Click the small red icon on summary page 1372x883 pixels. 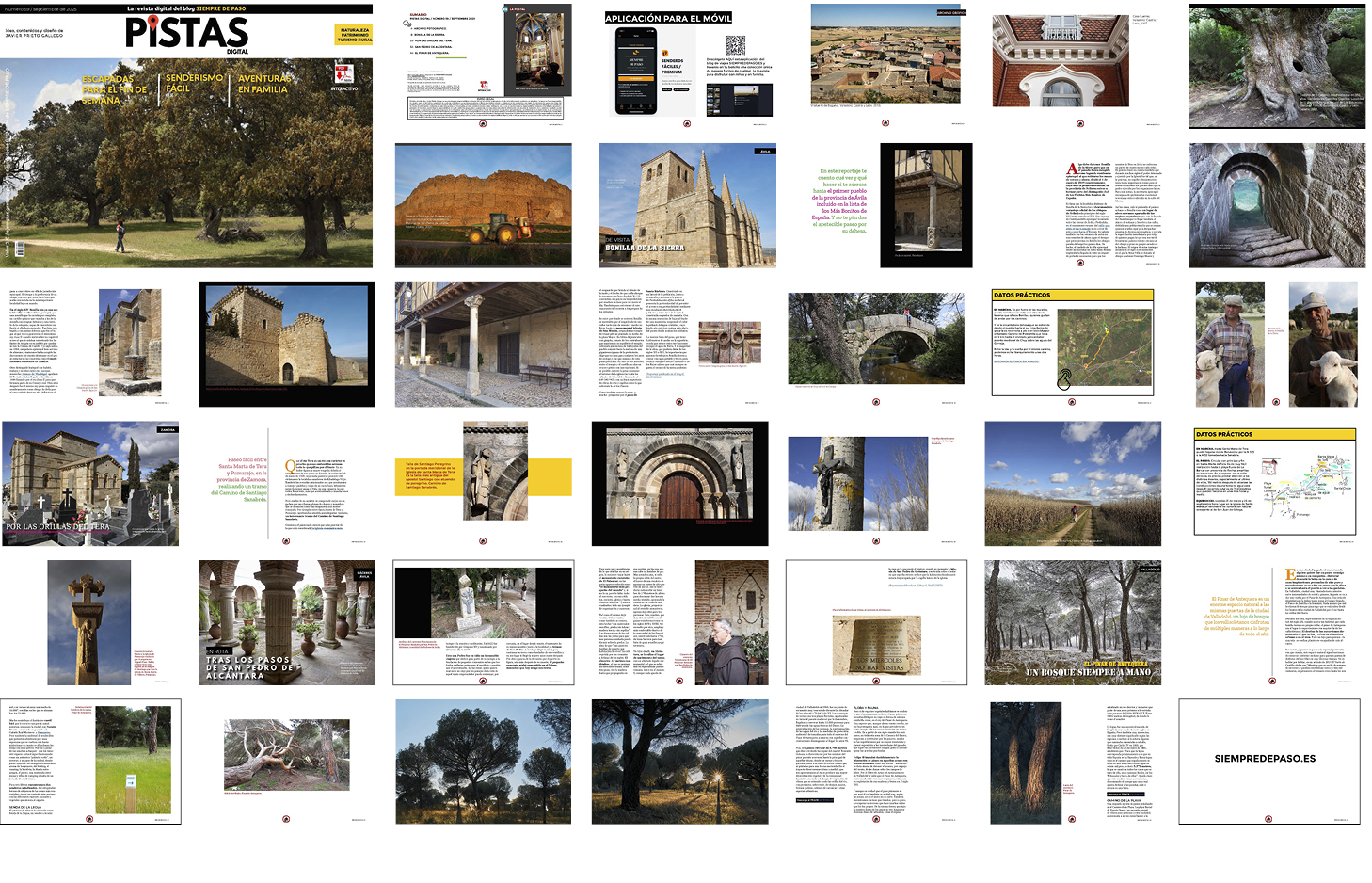coord(485,84)
